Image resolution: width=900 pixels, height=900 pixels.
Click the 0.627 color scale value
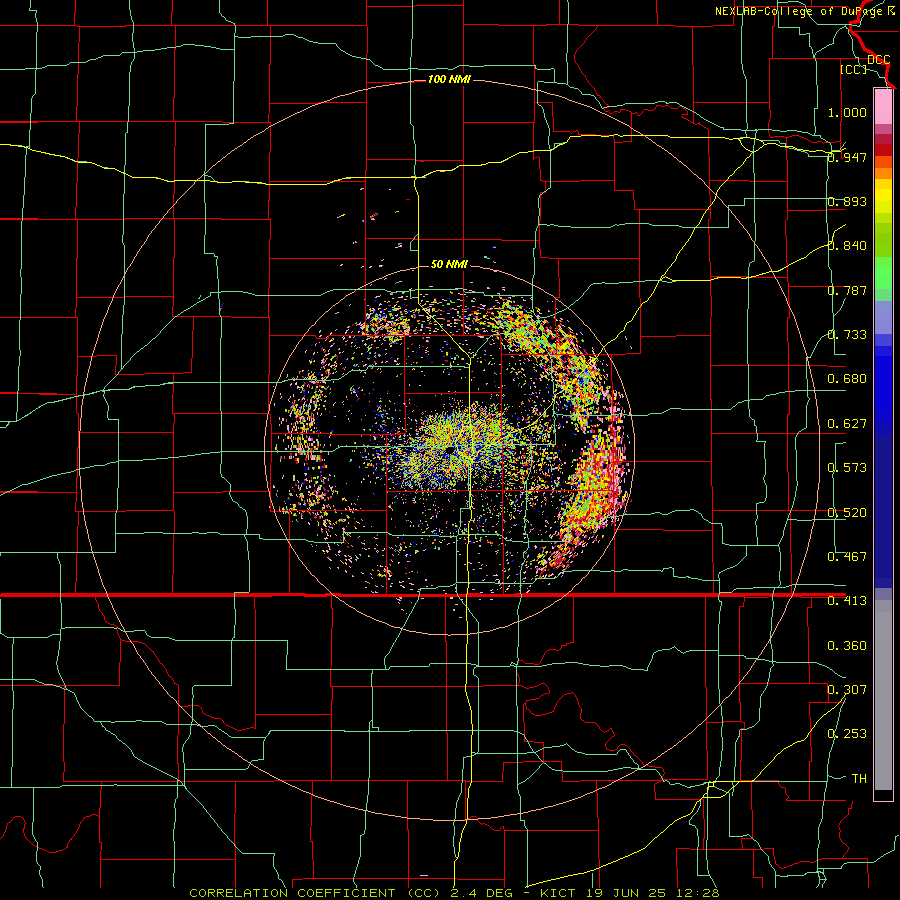pos(847,424)
